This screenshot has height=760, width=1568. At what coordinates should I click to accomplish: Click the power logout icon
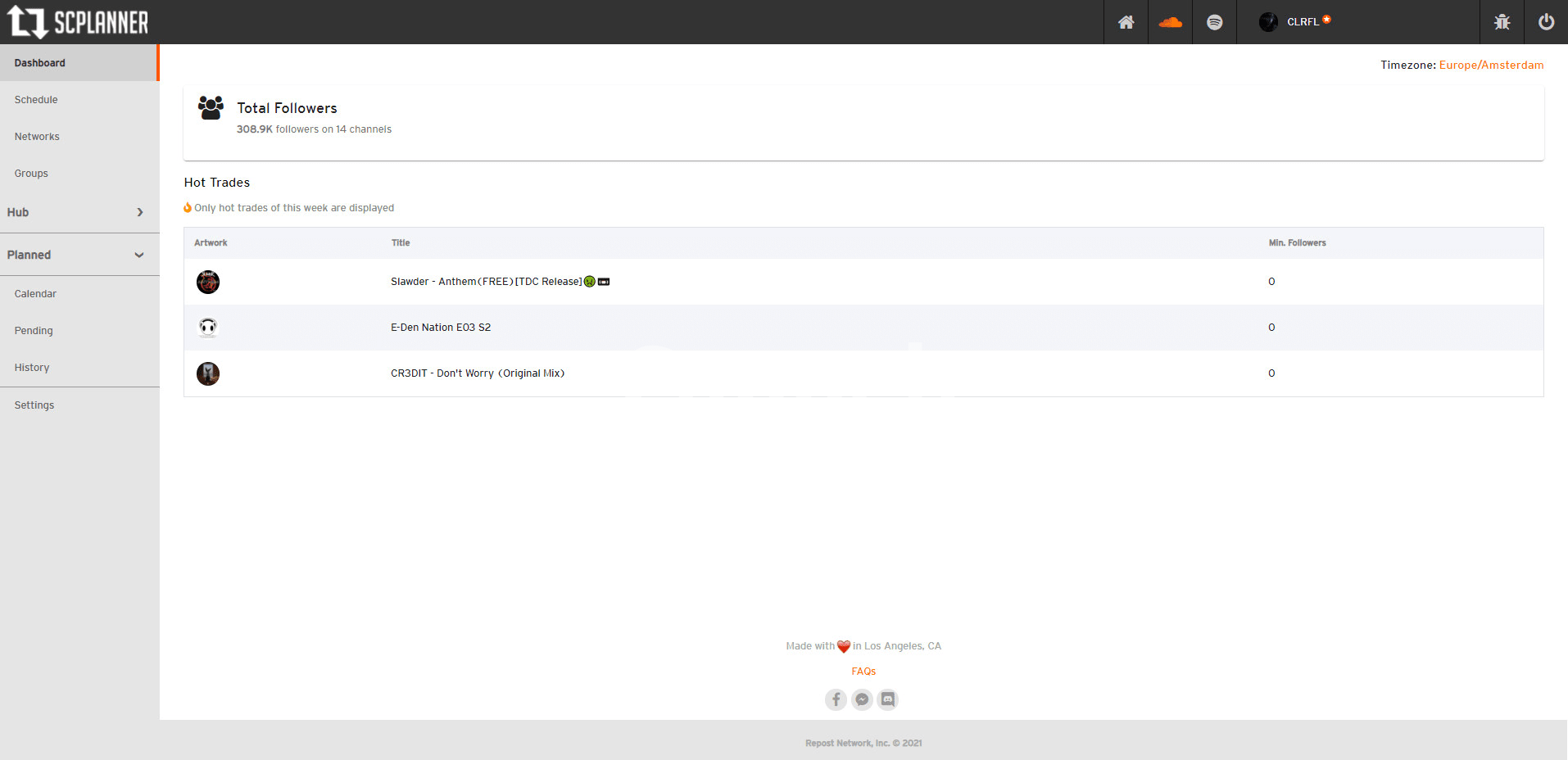pyautogui.click(x=1546, y=22)
